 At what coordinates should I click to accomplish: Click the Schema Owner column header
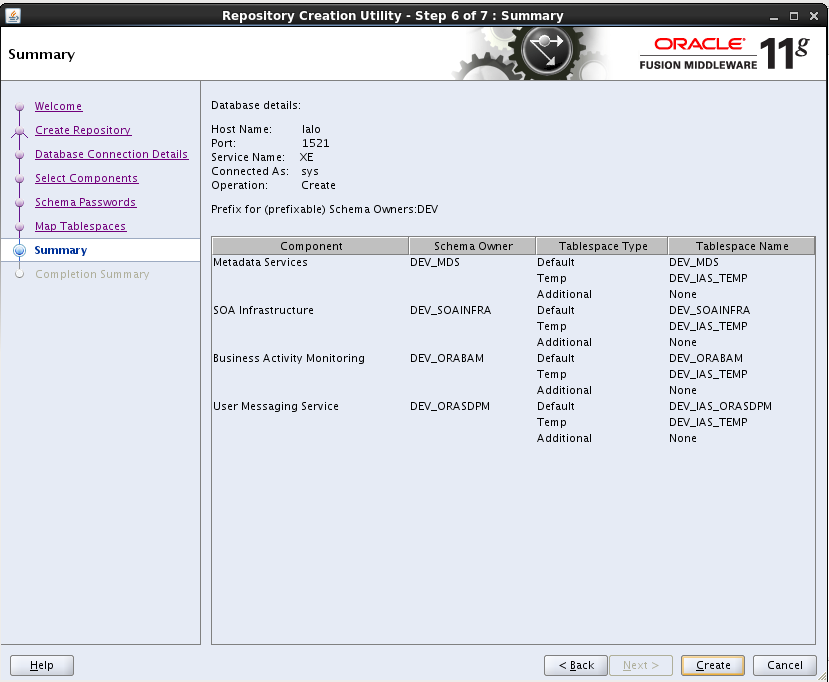click(473, 246)
